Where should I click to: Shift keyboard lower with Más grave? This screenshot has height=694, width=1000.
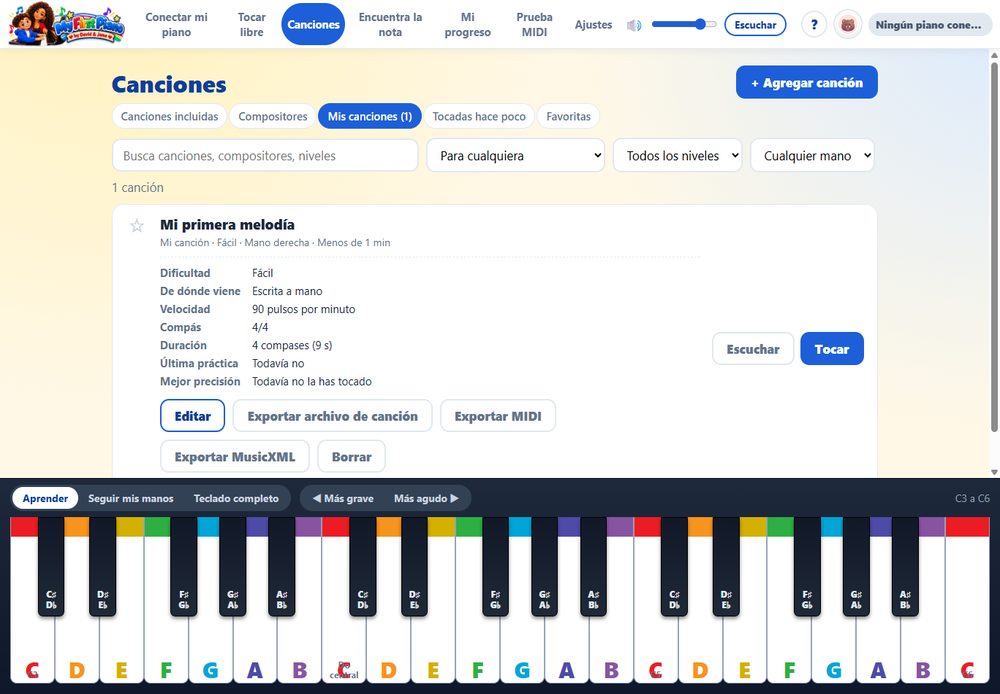[x=343, y=498]
